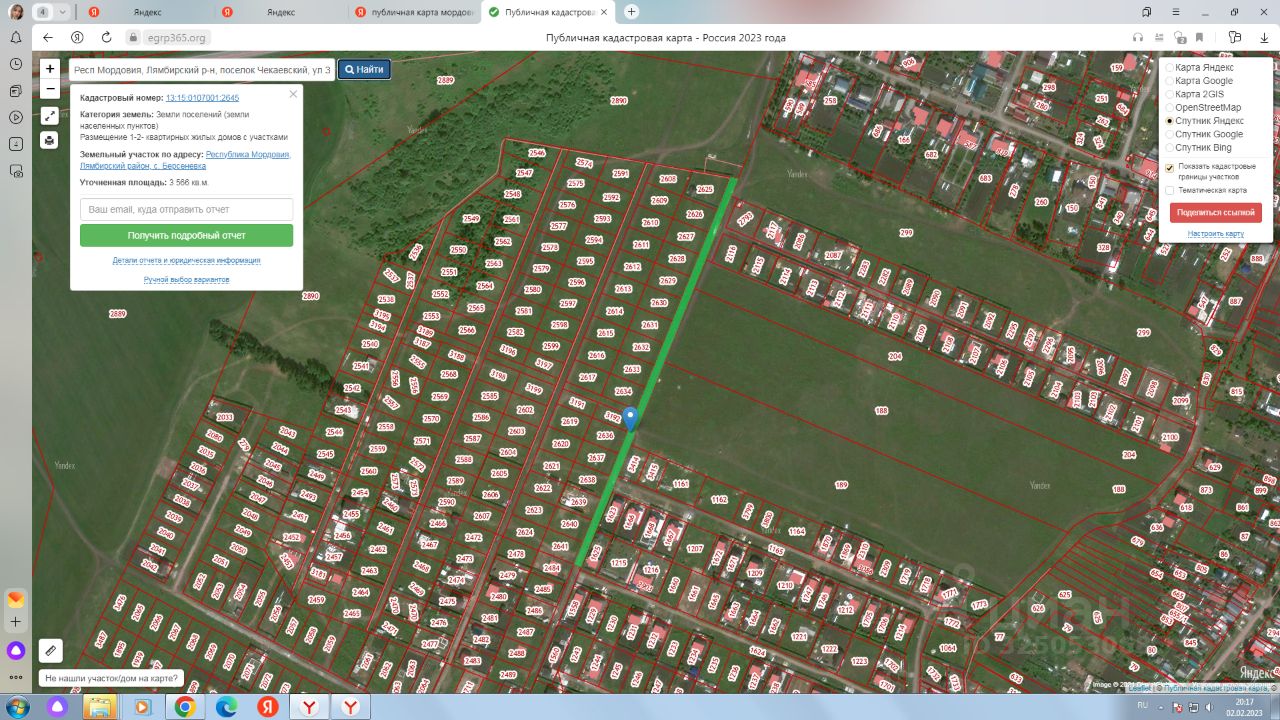This screenshot has height=720, width=1280.
Task: Toggle fullscreen map view icon
Action: (50, 116)
